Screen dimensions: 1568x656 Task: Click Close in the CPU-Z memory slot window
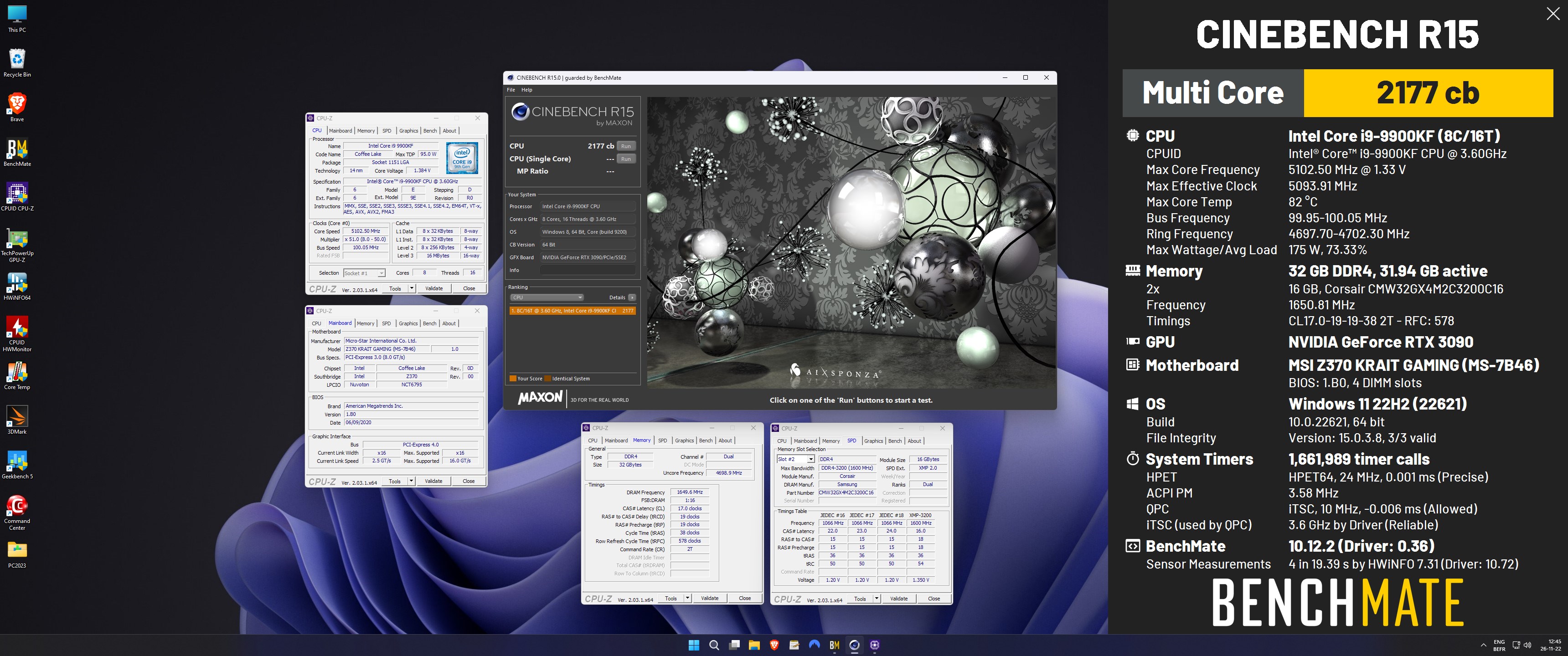pos(934,599)
